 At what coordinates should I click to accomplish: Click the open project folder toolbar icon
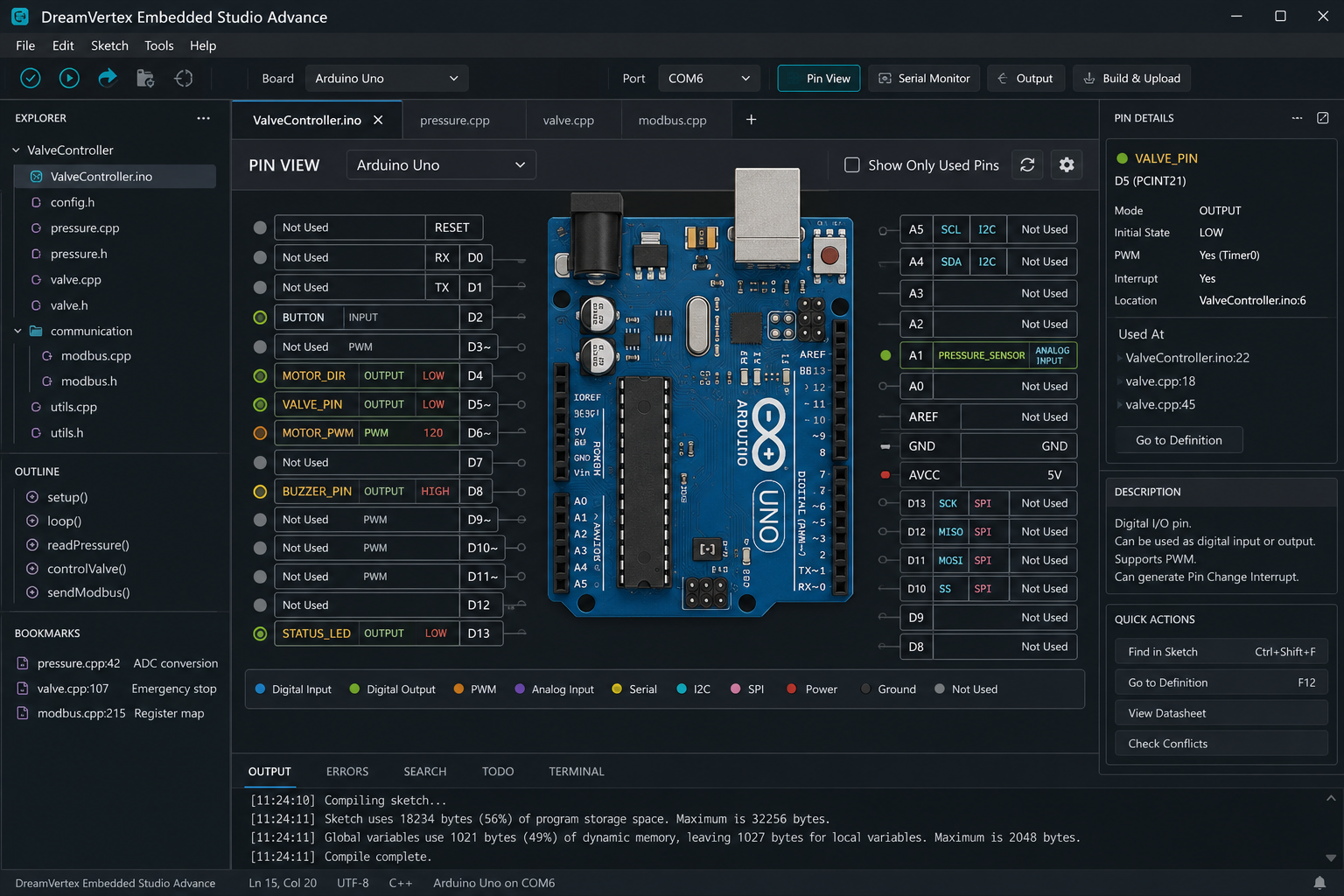click(145, 78)
